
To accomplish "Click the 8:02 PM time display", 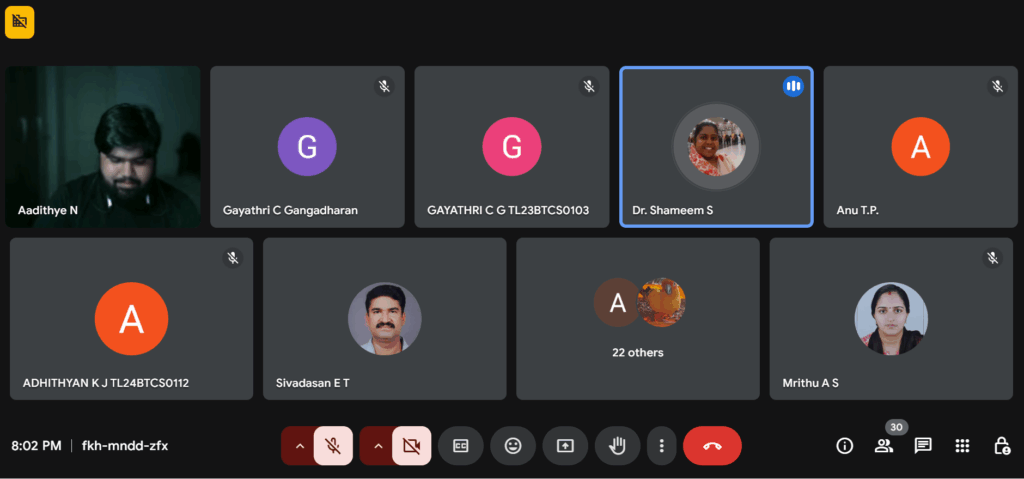I will coord(37,446).
